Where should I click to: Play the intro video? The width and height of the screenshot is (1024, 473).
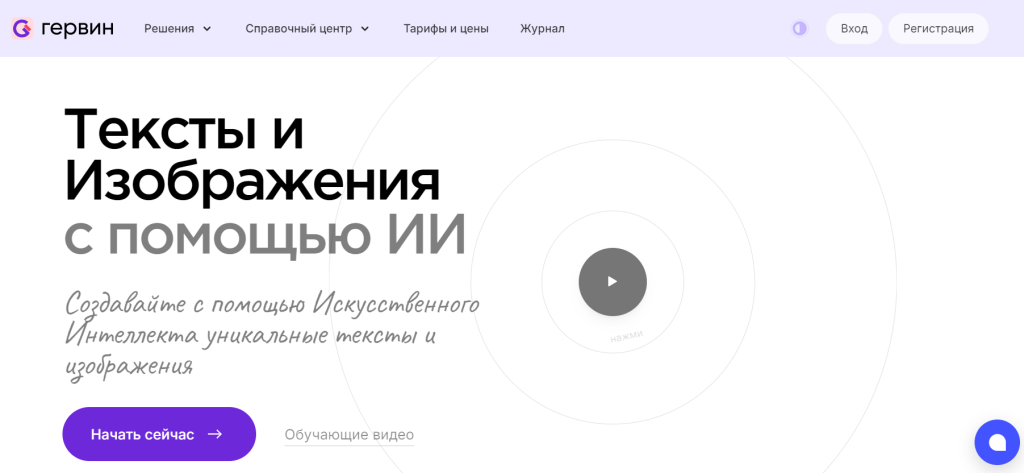(613, 282)
